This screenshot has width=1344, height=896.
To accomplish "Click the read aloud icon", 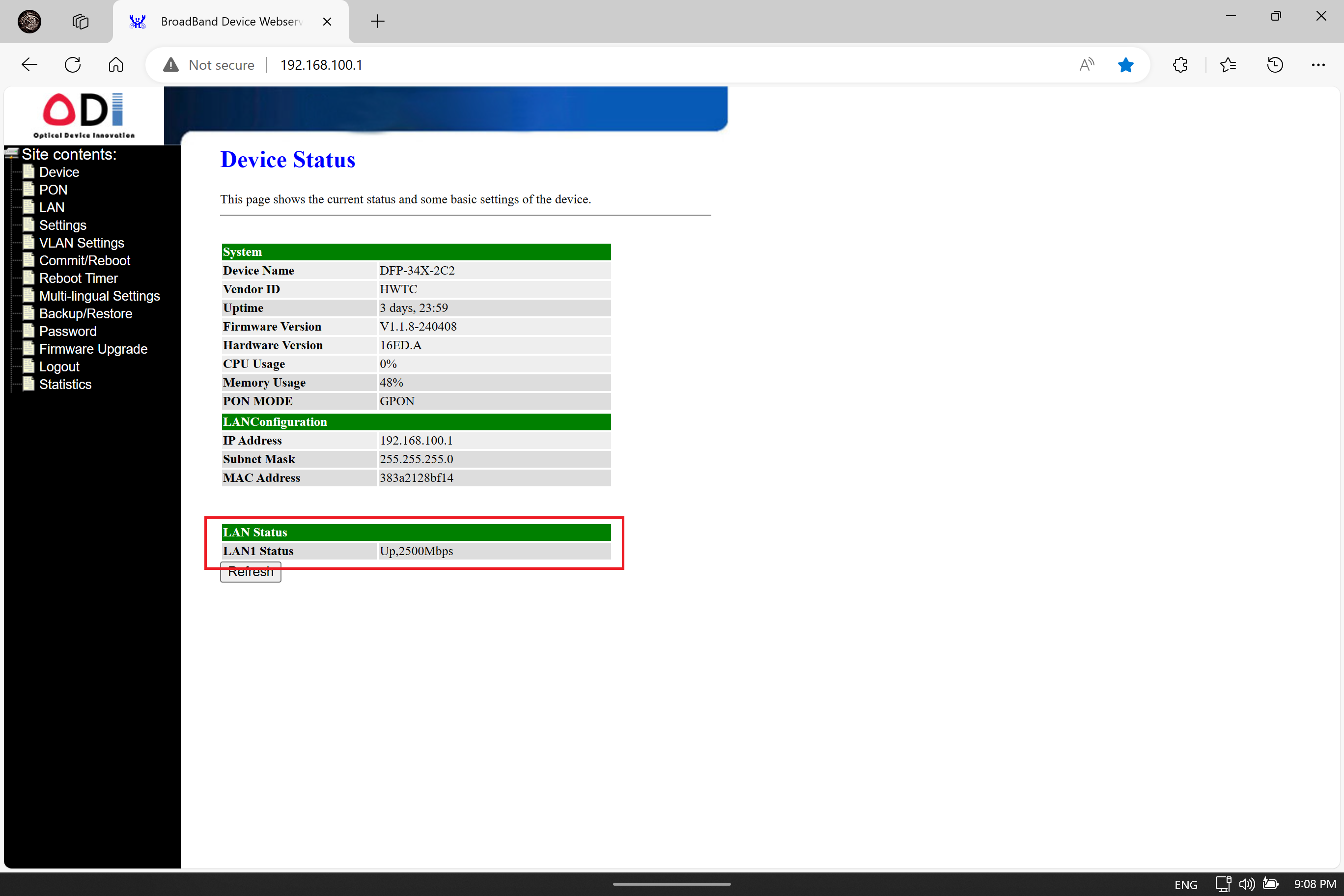I will [x=1086, y=64].
